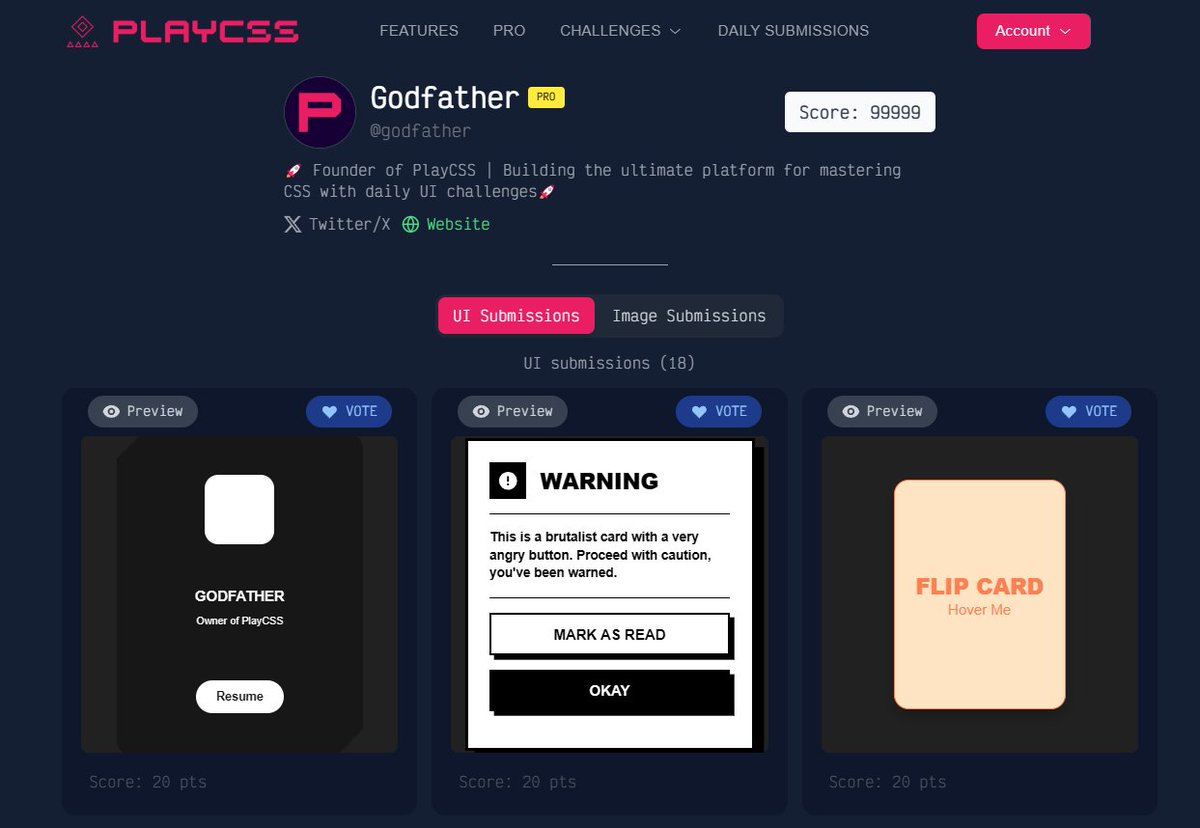This screenshot has height=828, width=1200.
Task: Click the Hover Me text
Action: 979,610
